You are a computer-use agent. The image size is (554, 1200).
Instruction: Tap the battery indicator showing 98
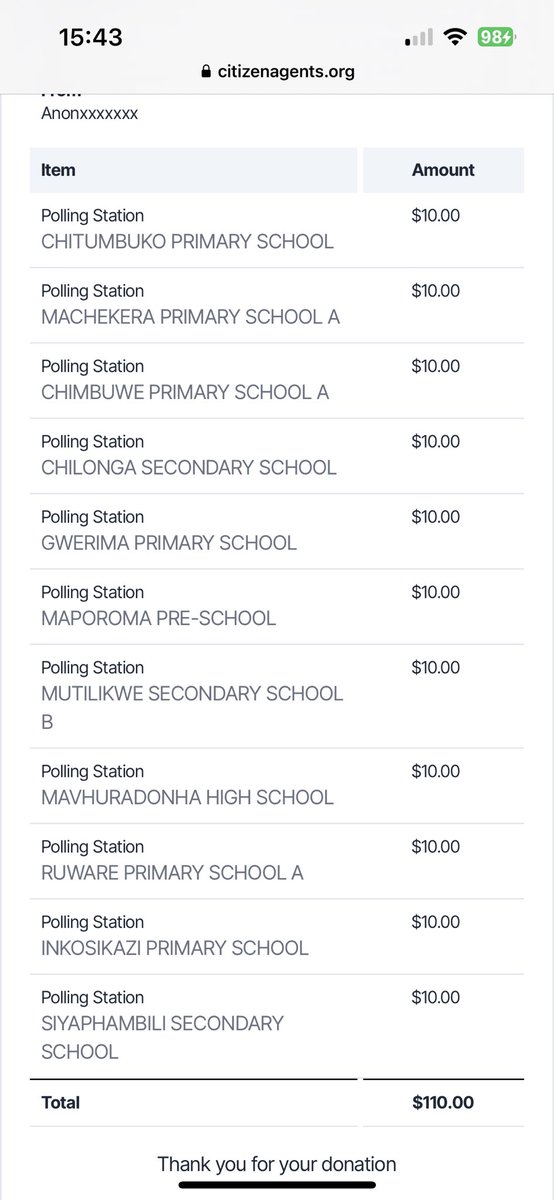pyautogui.click(x=496, y=38)
